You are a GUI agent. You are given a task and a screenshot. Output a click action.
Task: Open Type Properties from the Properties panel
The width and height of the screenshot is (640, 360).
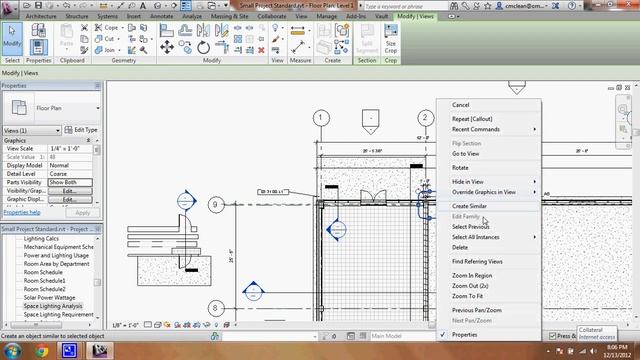(x=38, y=30)
